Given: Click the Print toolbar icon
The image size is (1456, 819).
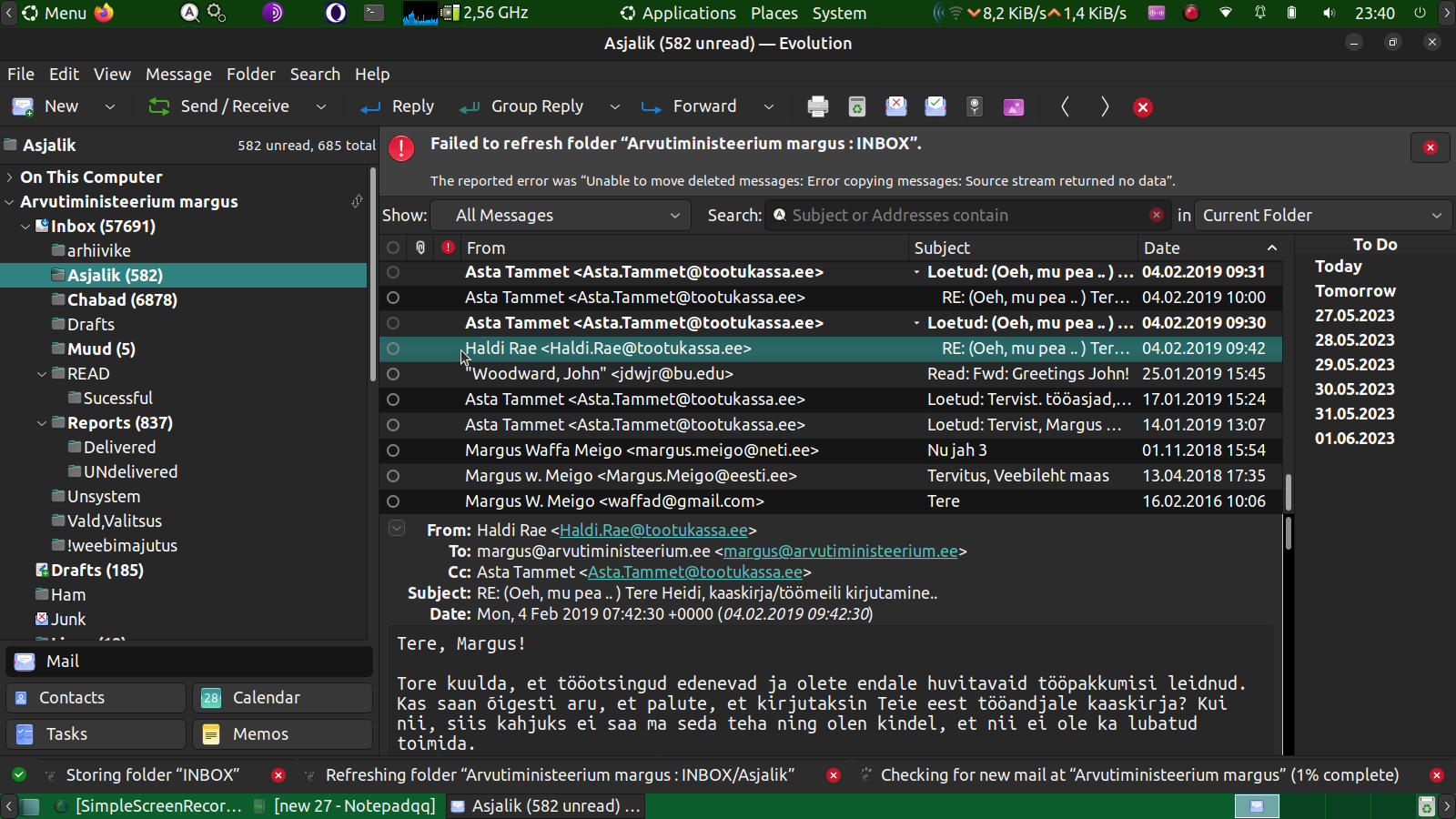Looking at the screenshot, I should 817,106.
